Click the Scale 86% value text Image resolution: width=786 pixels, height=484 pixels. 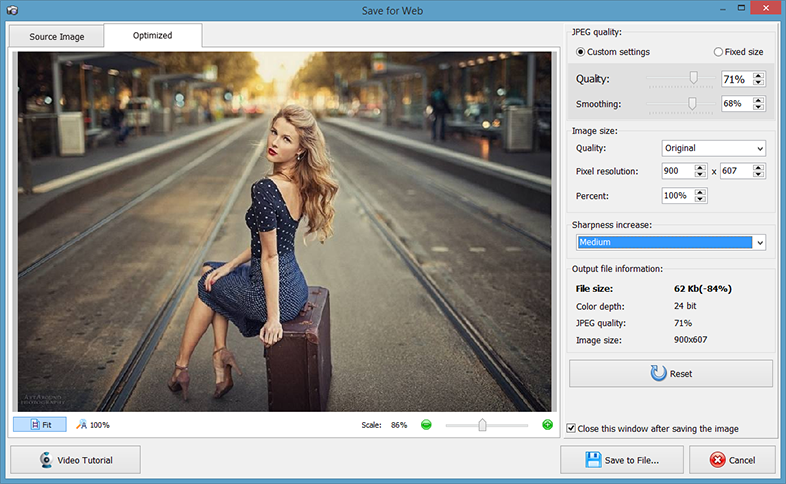coord(399,425)
